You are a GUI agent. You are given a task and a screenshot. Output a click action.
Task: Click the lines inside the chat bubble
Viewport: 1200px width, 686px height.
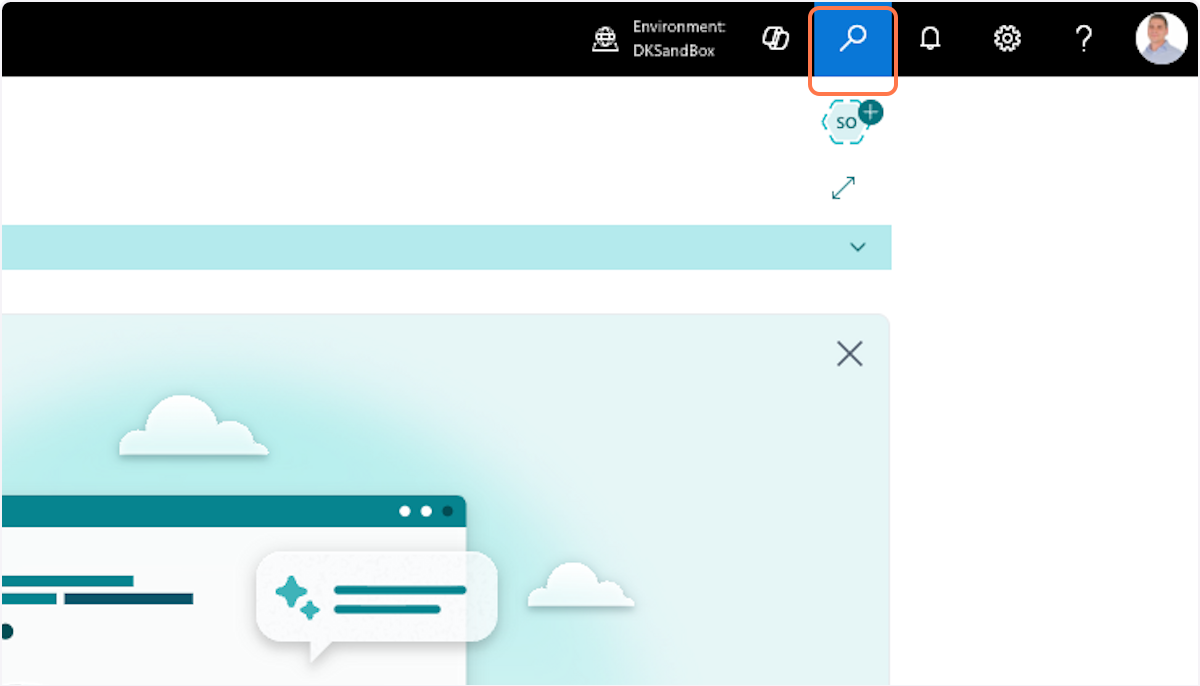click(x=400, y=599)
